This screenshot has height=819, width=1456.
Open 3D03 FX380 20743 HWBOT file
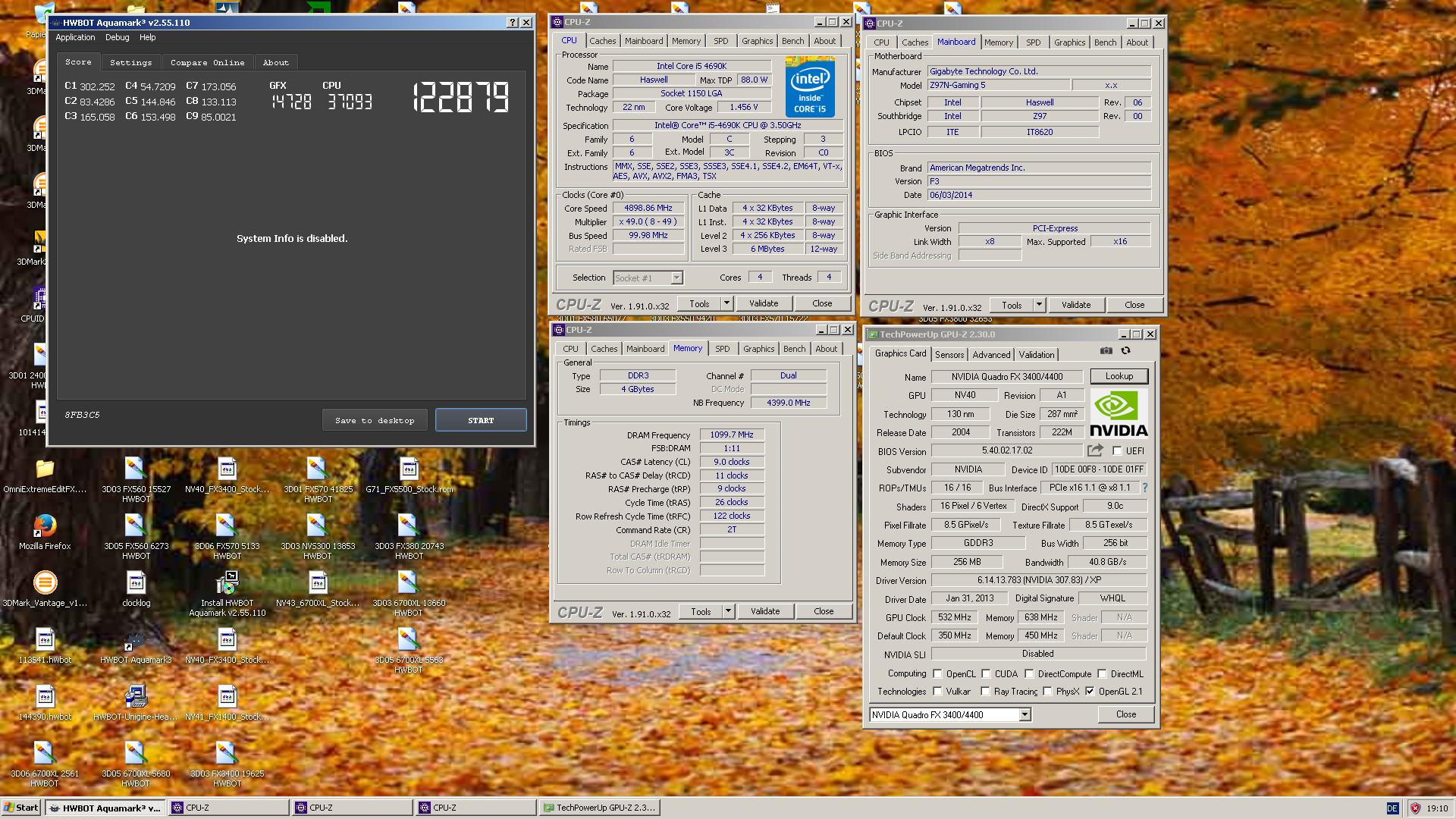point(409,536)
